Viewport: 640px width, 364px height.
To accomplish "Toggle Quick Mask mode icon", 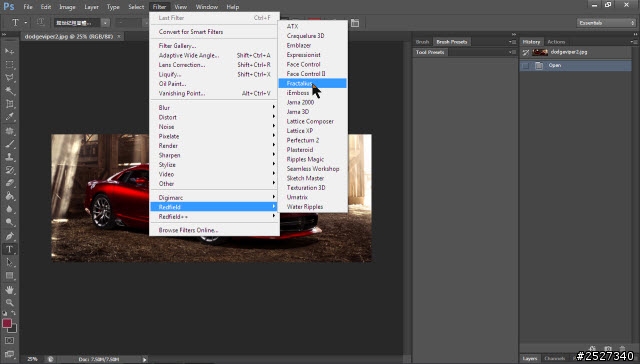I will click(9, 341).
